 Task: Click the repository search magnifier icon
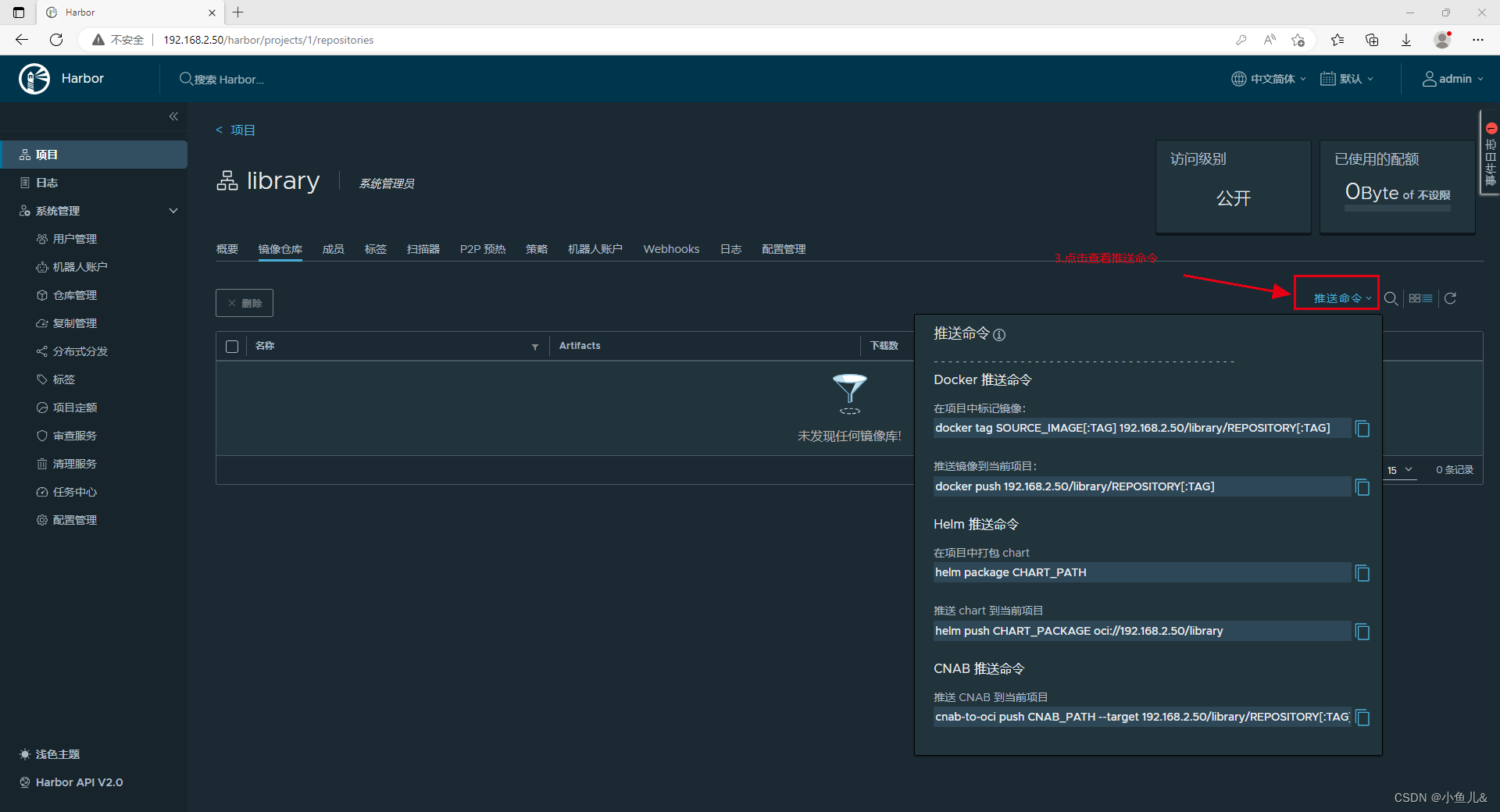1391,298
